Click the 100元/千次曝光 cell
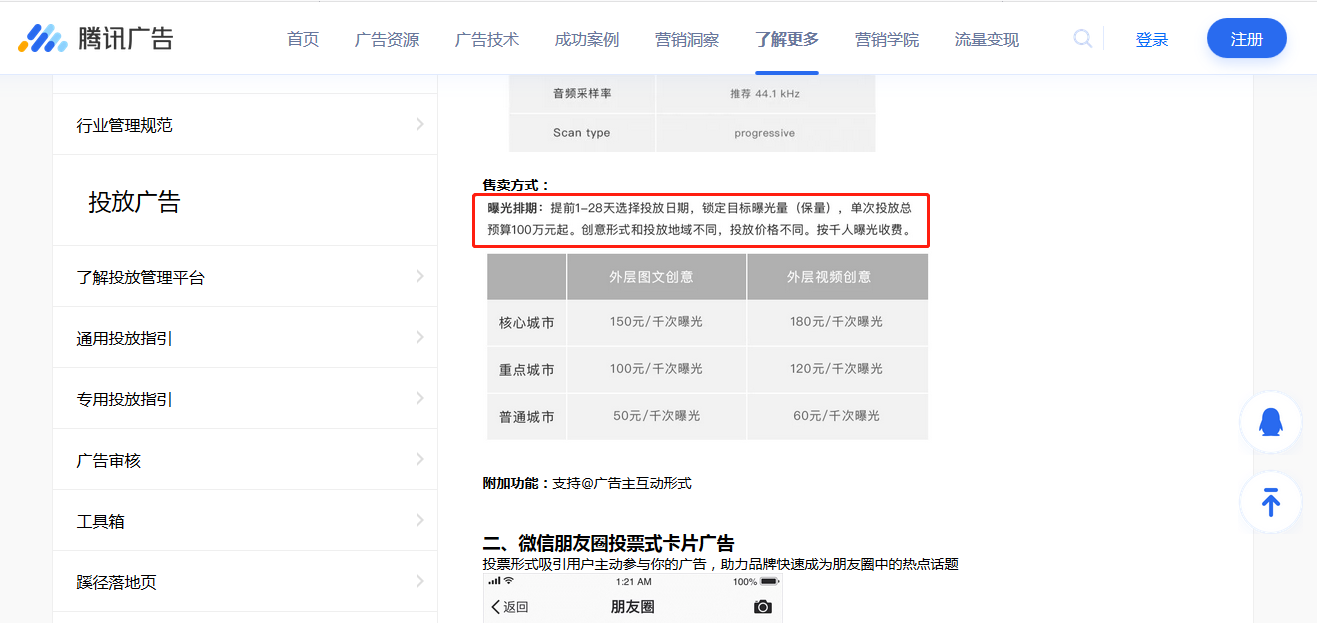 point(656,368)
